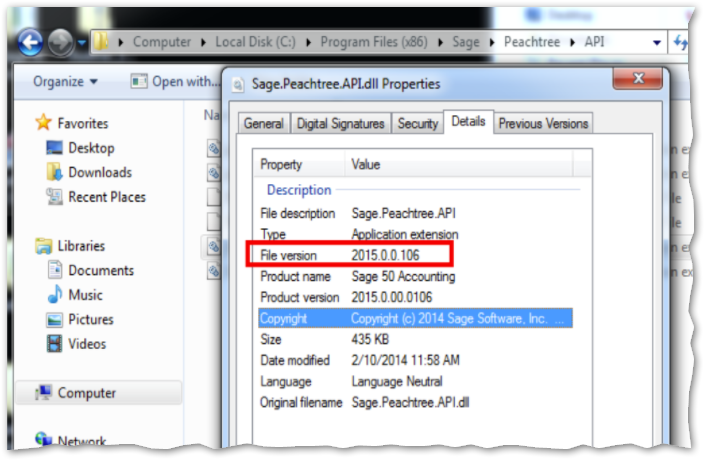This screenshot has height=461, width=706.
Task: Click the Open with program icon
Action: (x=139, y=81)
